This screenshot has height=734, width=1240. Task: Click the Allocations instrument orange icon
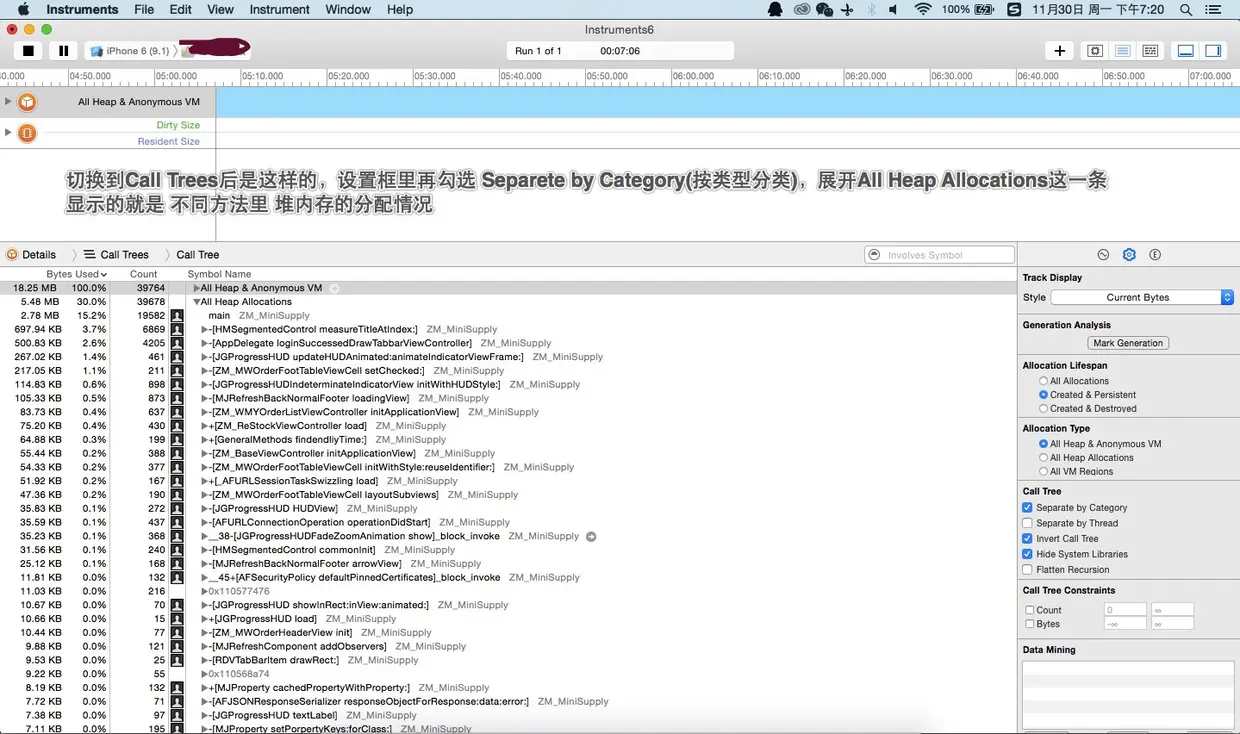(x=27, y=102)
